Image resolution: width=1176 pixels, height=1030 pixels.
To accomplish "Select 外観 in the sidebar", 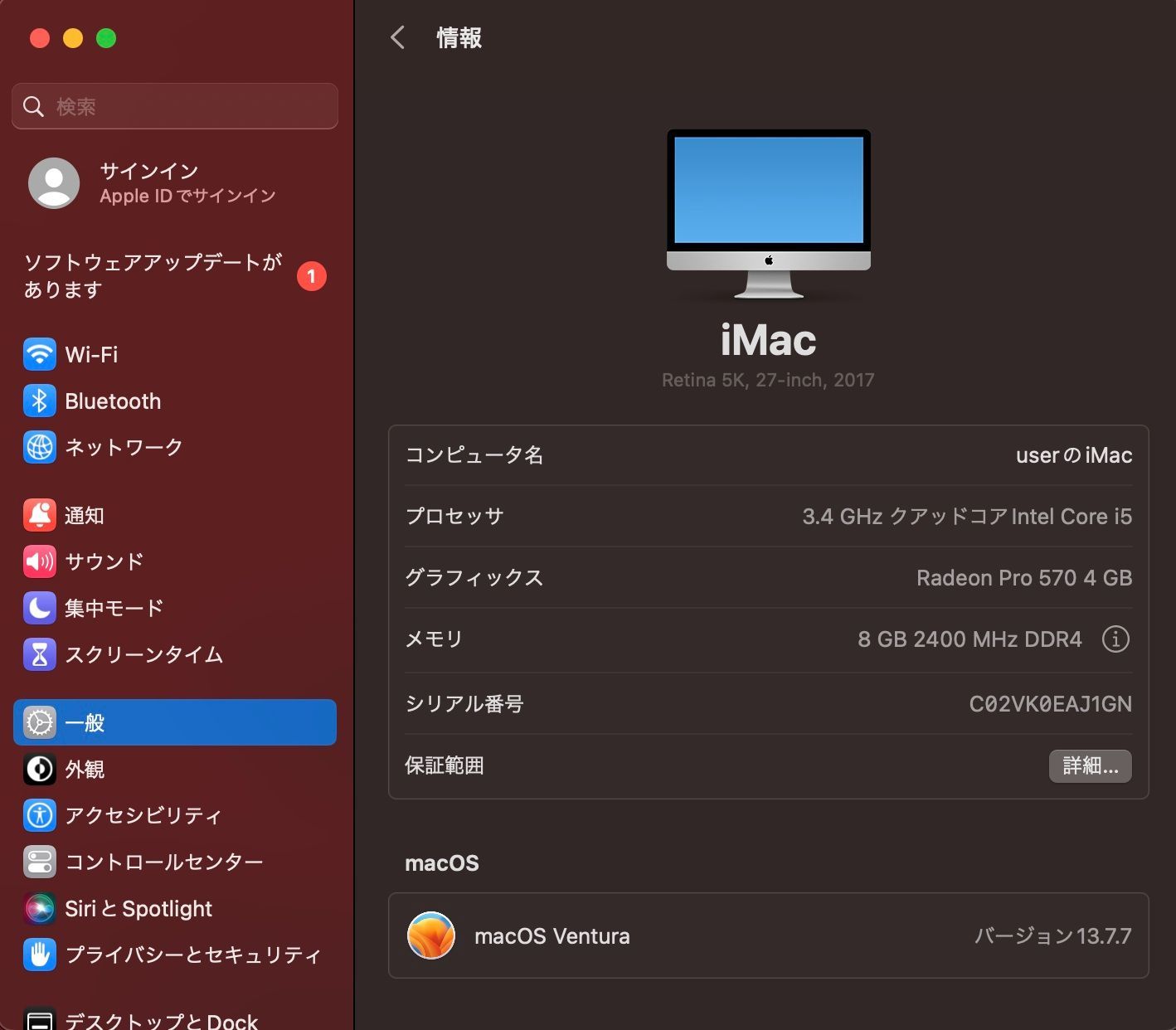I will coord(175,769).
